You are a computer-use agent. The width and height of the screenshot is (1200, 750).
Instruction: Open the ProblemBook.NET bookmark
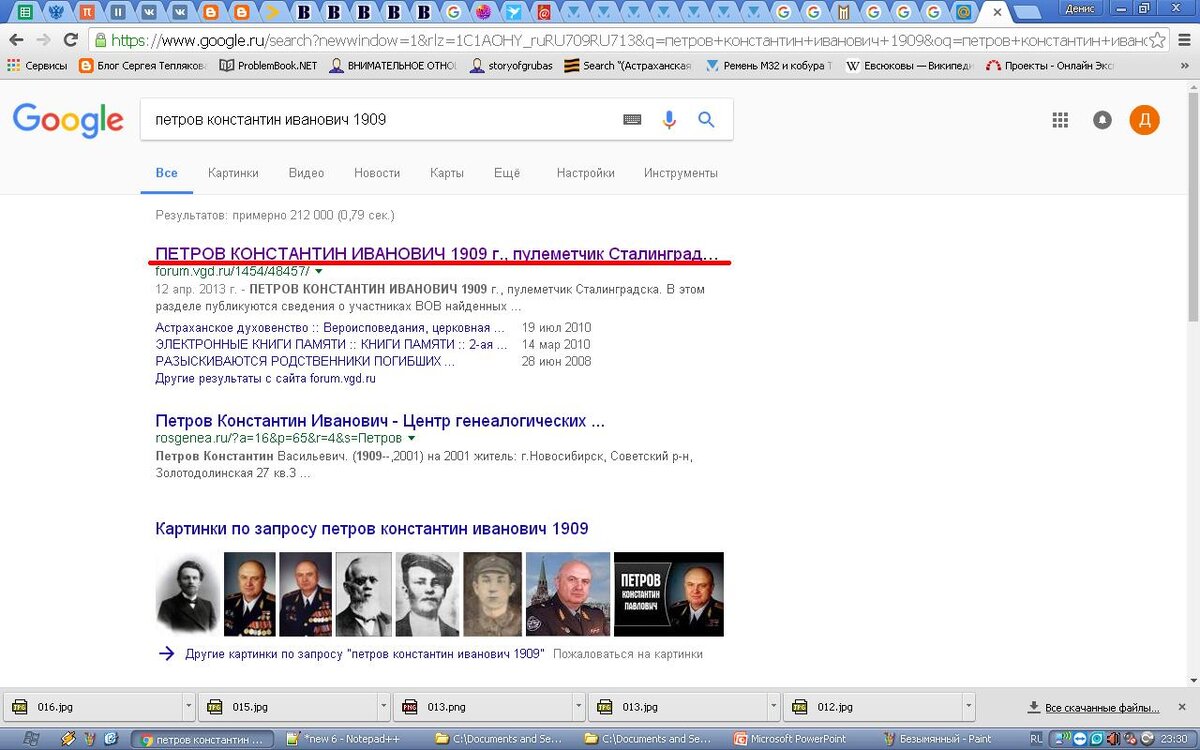(x=268, y=66)
